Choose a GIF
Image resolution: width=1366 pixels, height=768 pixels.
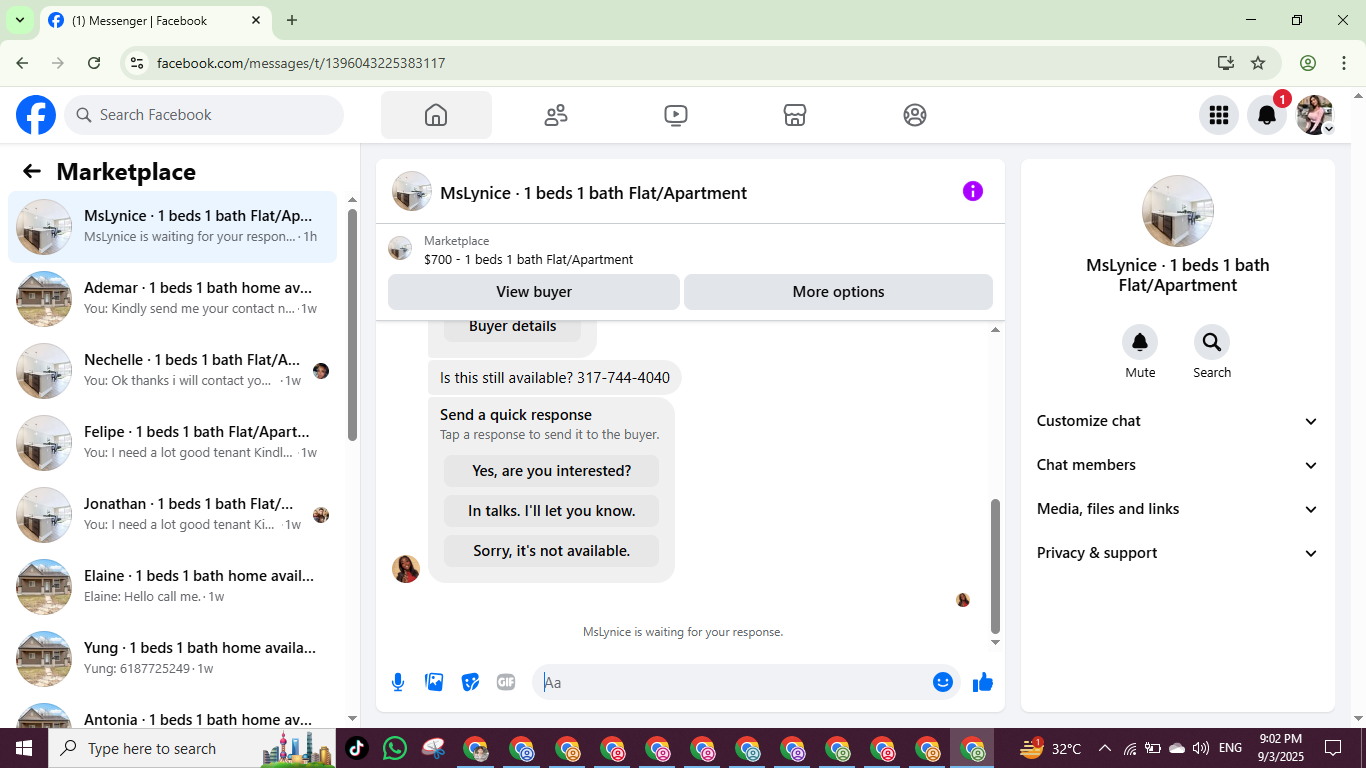tap(506, 682)
